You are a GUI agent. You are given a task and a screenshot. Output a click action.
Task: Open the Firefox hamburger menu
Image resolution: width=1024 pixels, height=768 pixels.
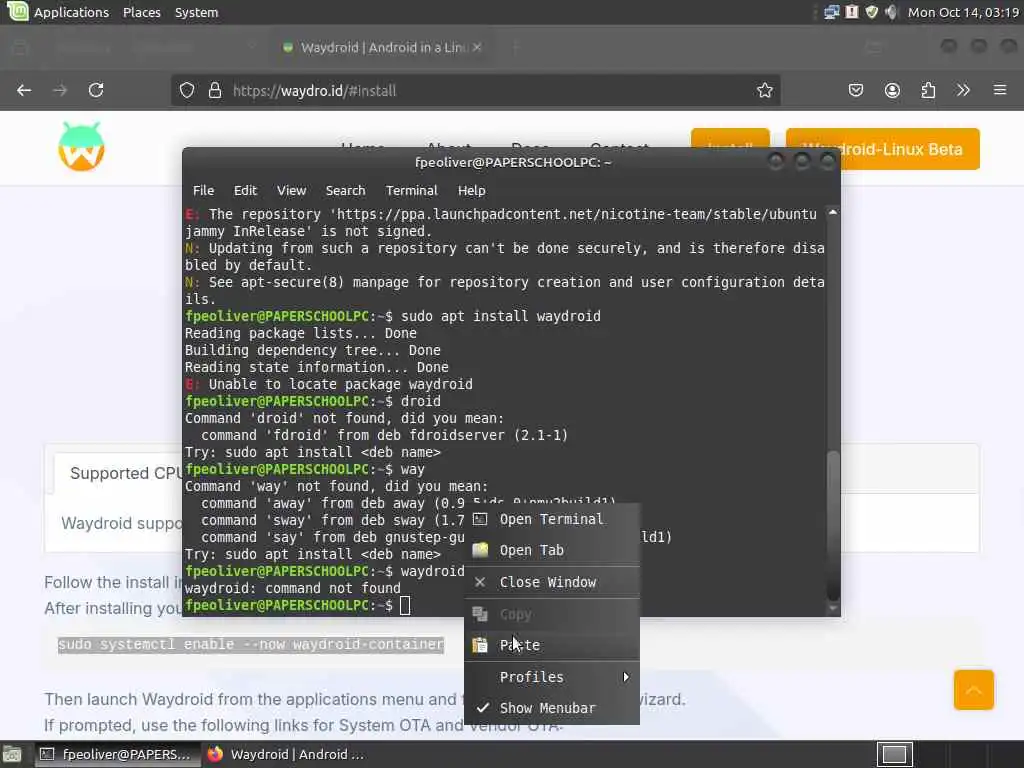(1000, 90)
